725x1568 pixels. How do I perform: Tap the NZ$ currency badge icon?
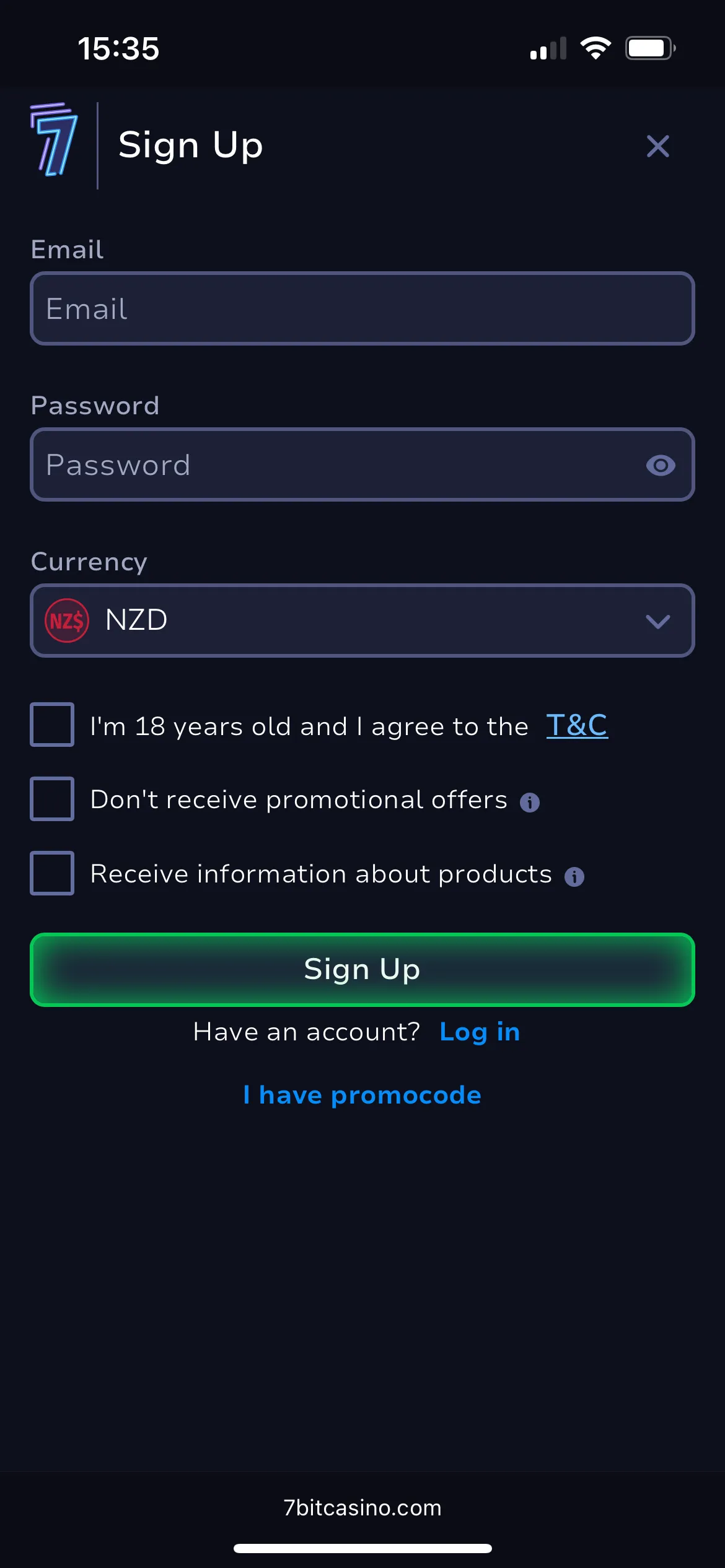(x=67, y=621)
